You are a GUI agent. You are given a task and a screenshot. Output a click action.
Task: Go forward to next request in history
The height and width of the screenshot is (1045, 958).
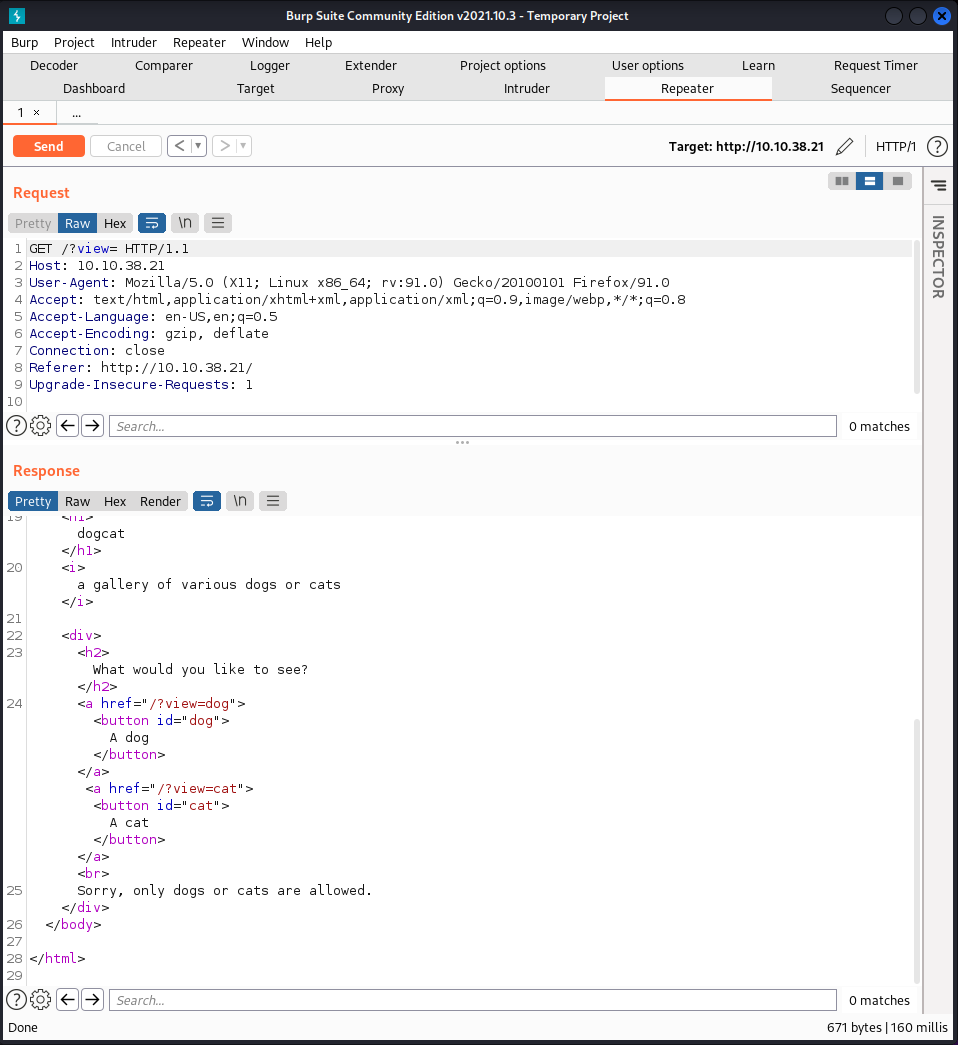click(225, 146)
